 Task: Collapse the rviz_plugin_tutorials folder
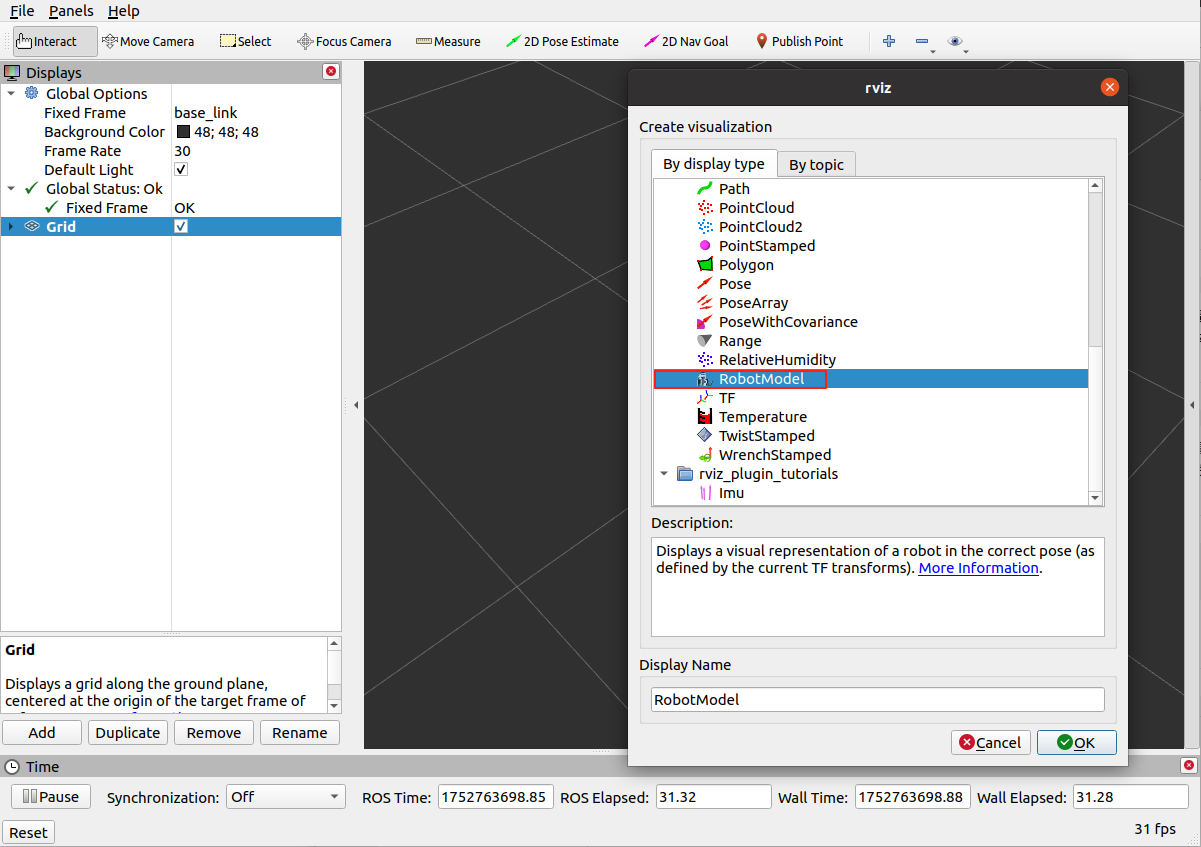664,473
